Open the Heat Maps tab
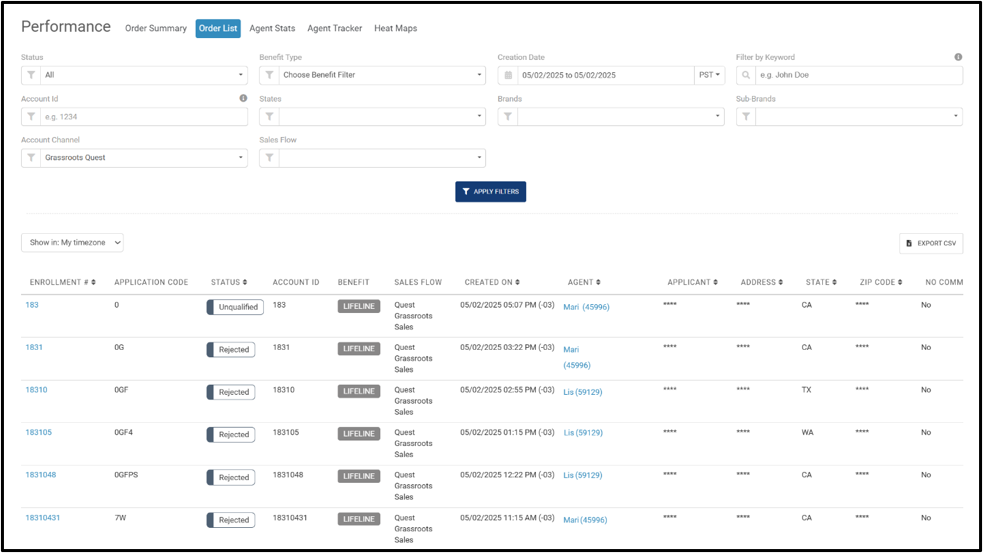The height and width of the screenshot is (553, 983). click(x=396, y=28)
